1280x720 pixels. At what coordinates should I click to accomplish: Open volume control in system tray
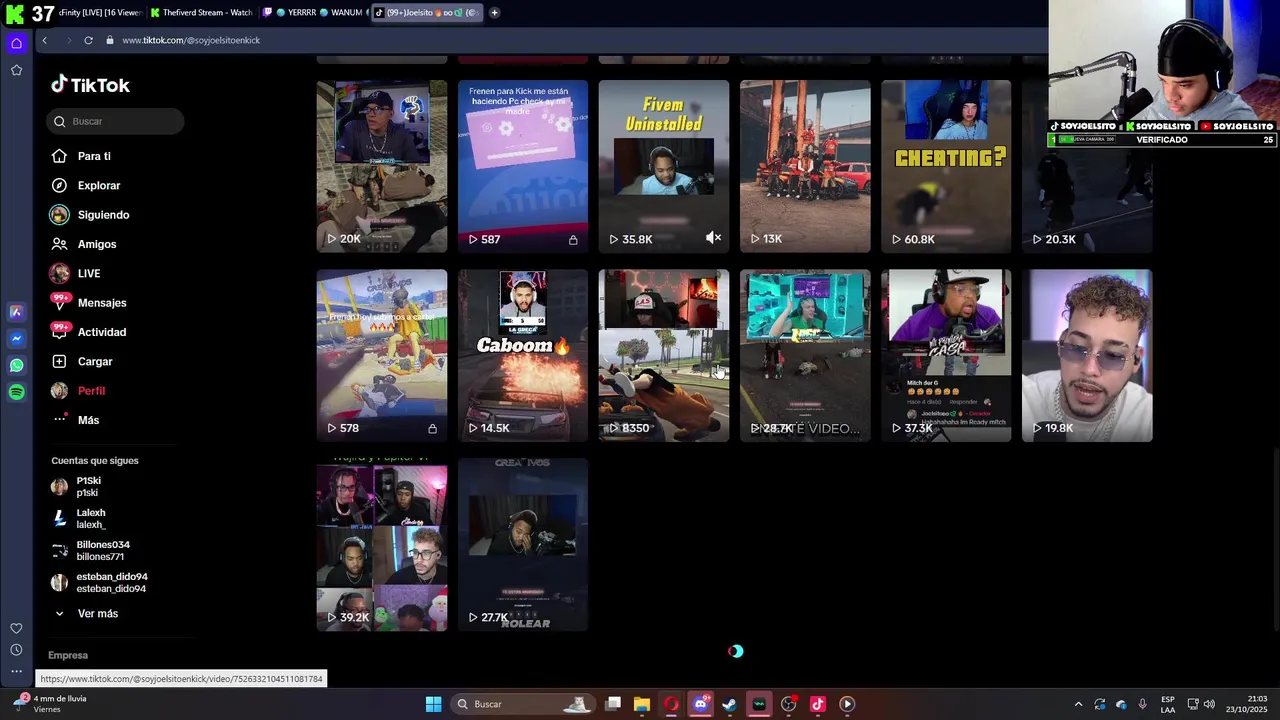pyautogui.click(x=1209, y=704)
